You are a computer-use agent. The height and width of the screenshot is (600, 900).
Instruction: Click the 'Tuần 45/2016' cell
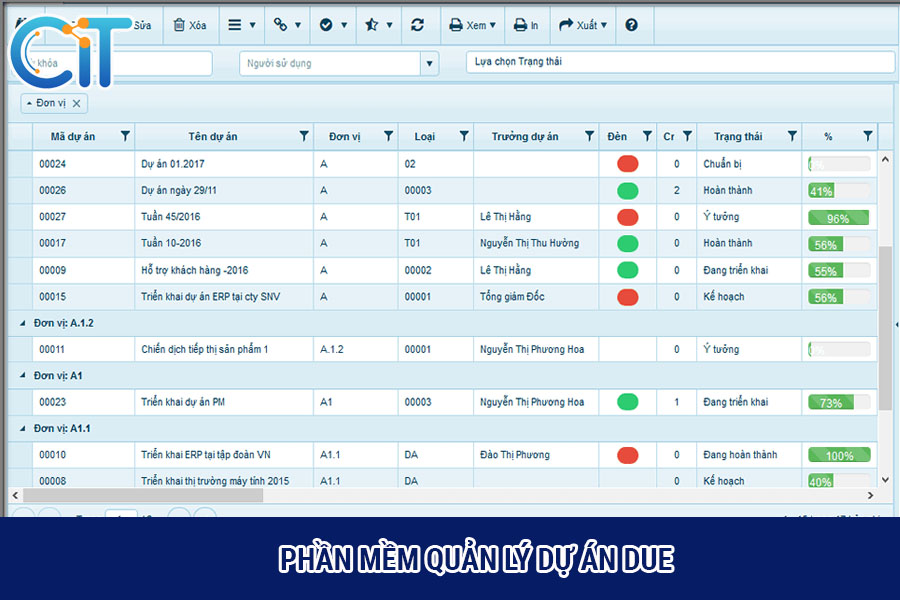click(170, 217)
